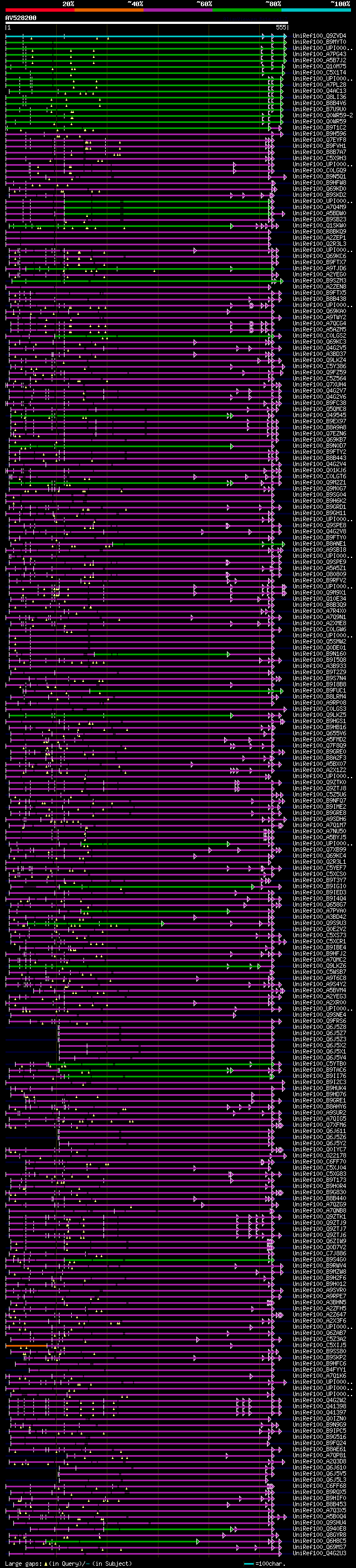Click the UniRef100_B4FYY1 label
Viewport: 356px width, 1568px height.
319,1369
